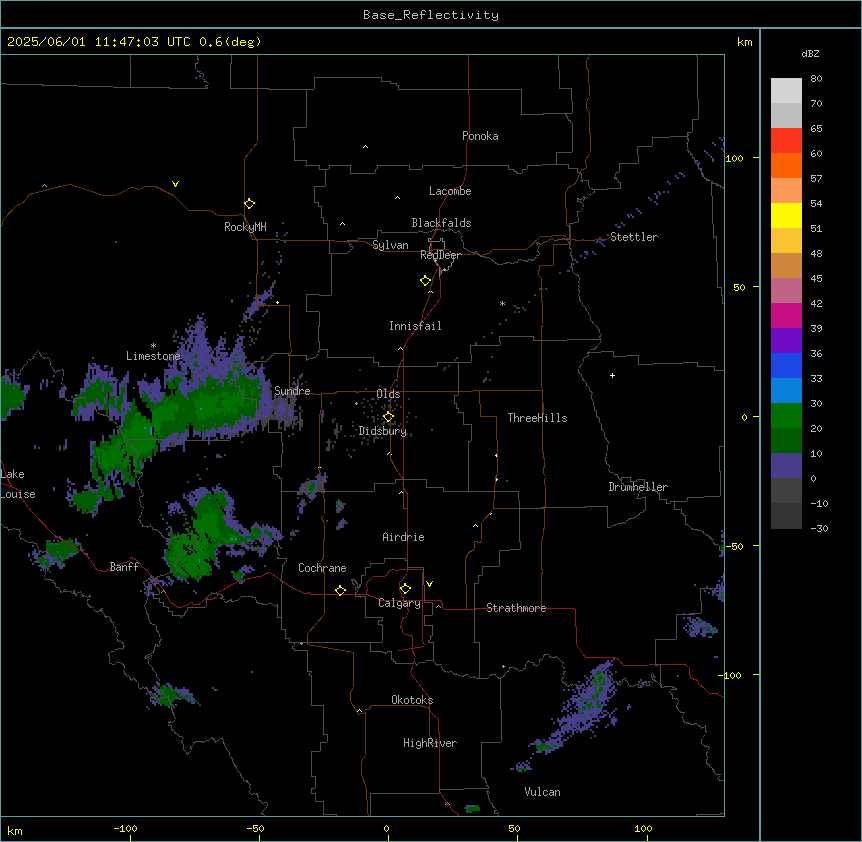
Task: Click the 50 tick on the horizontal axis
Action: point(514,828)
